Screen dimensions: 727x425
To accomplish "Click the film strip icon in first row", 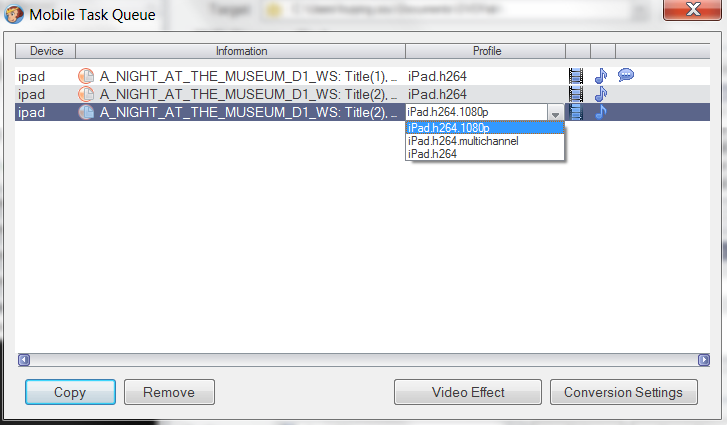I will point(576,76).
